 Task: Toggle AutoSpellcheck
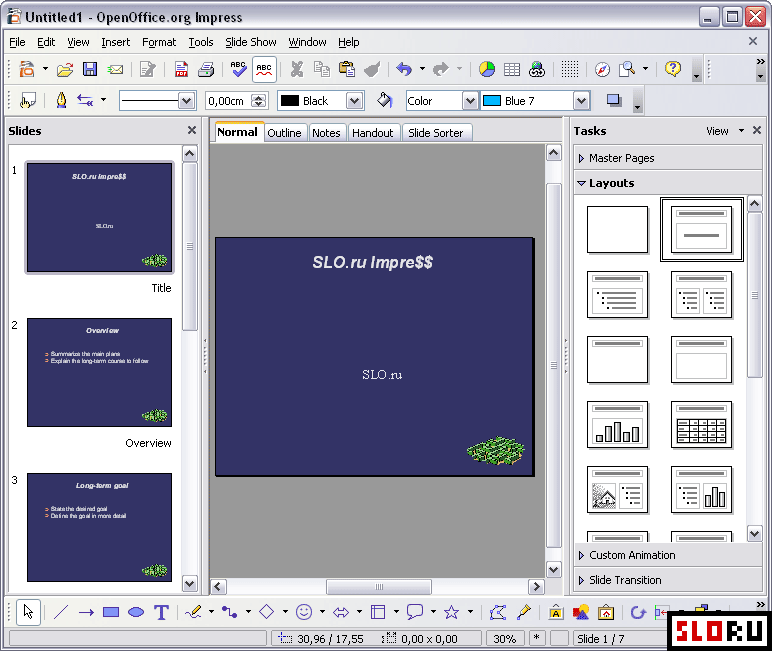264,69
